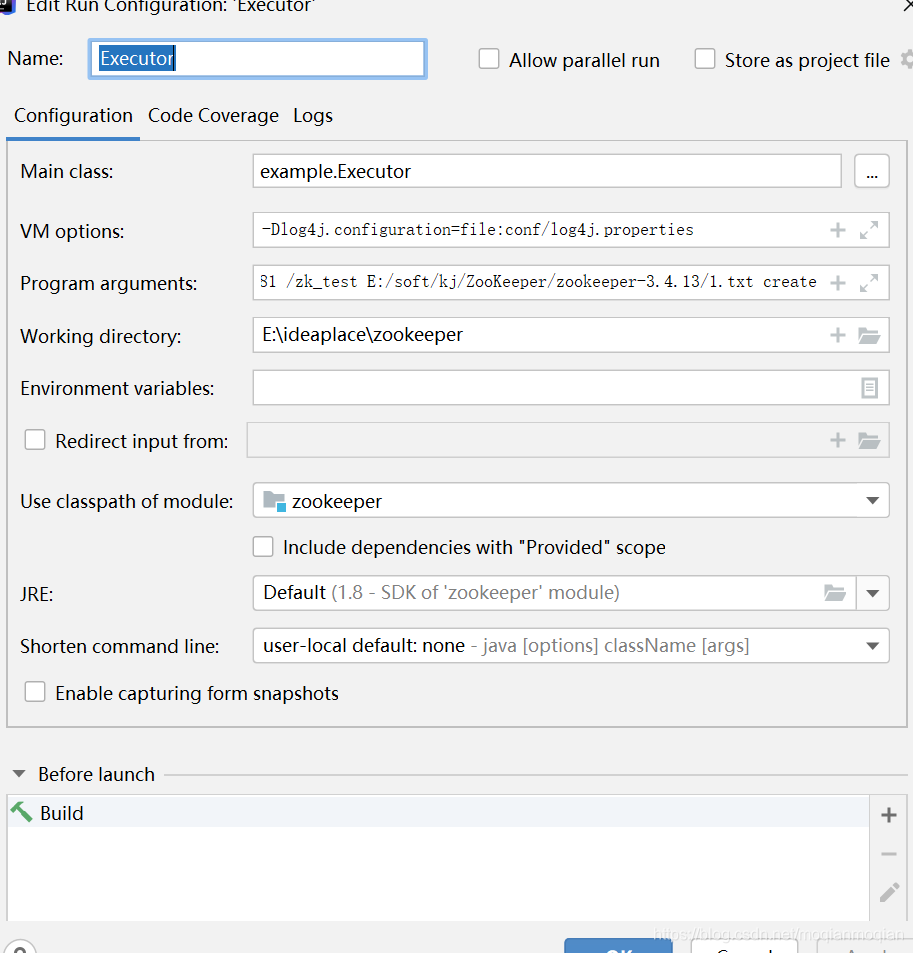Enable Redirect input from checkbox
Screen dimensions: 913x953
(35, 440)
